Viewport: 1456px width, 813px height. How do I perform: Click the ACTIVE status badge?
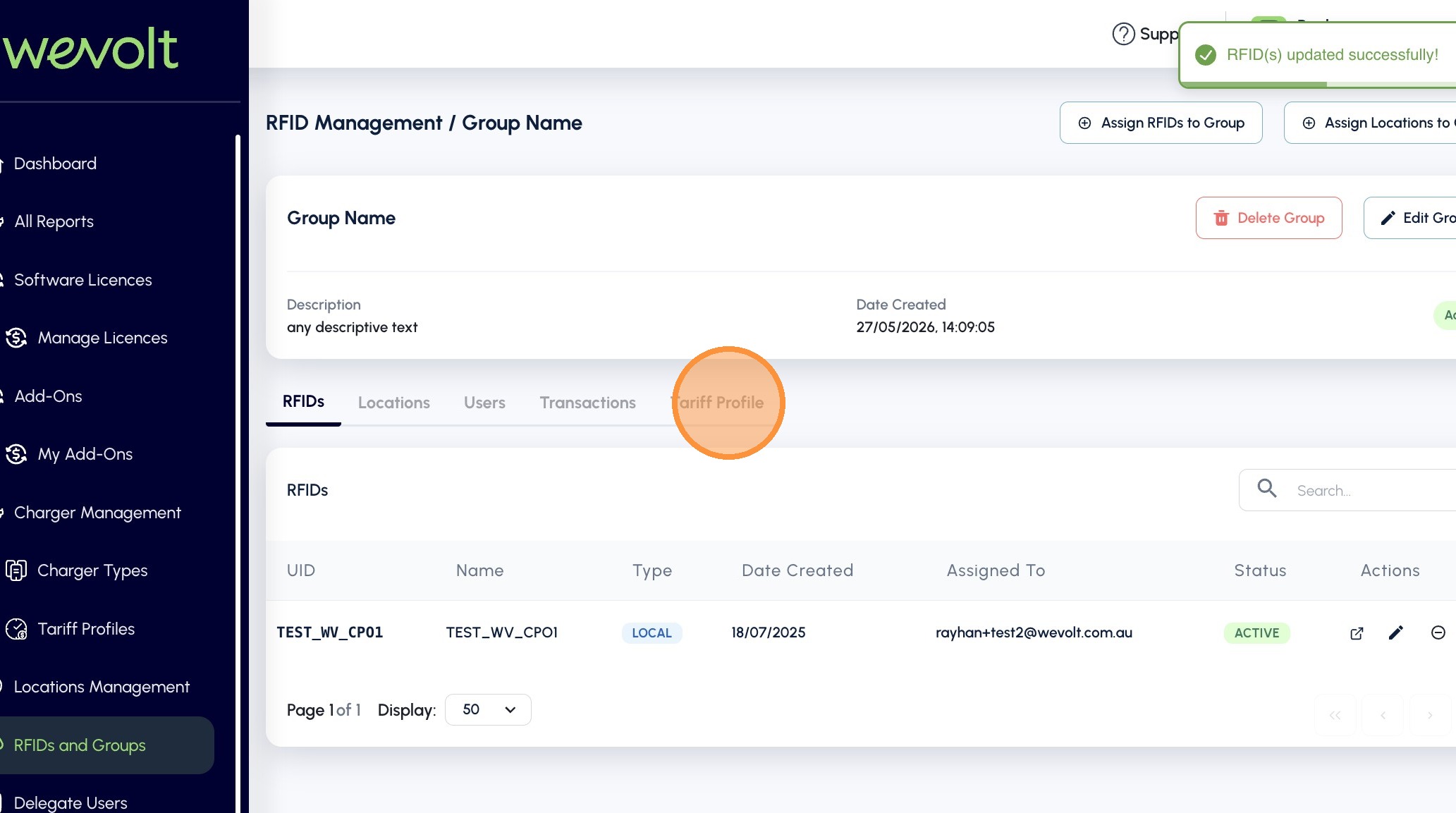(1256, 633)
